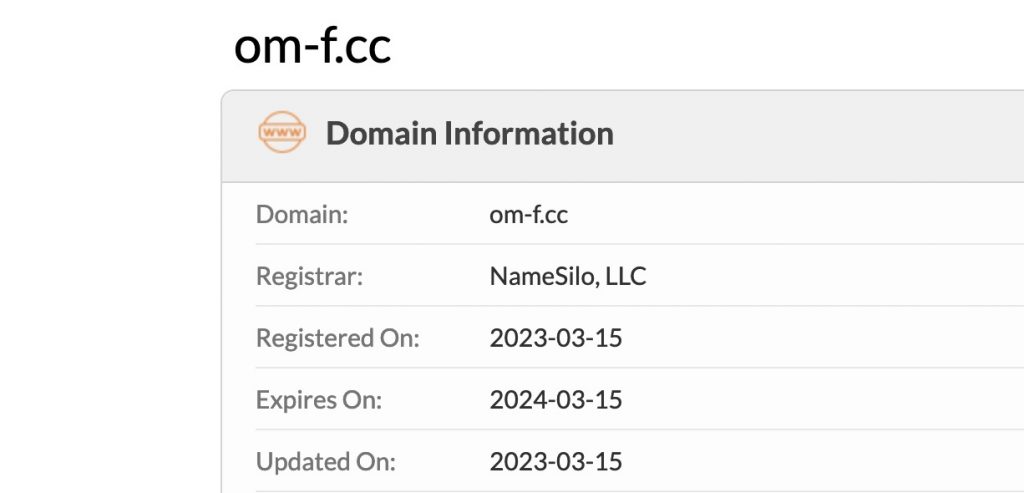Image resolution: width=1024 pixels, height=493 pixels.
Task: Click the orange www globe icon
Action: [282, 132]
